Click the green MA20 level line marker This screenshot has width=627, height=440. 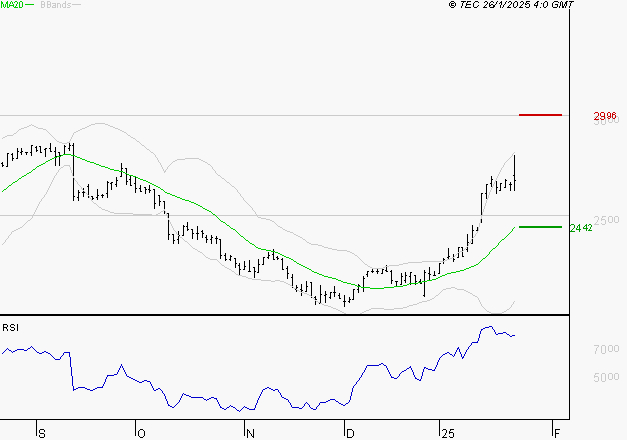(x=540, y=227)
